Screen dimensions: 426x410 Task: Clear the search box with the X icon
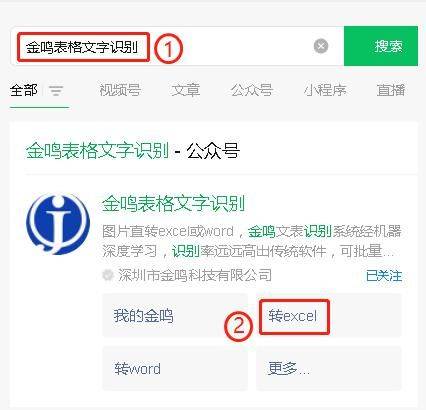tap(321, 46)
